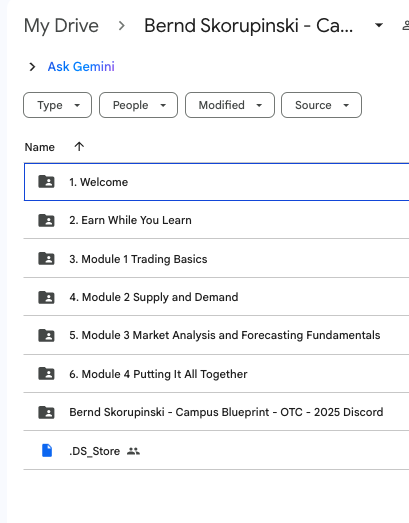
Task: Click the Bernd Skorupinski breadcrumb folder name
Action: (x=249, y=26)
